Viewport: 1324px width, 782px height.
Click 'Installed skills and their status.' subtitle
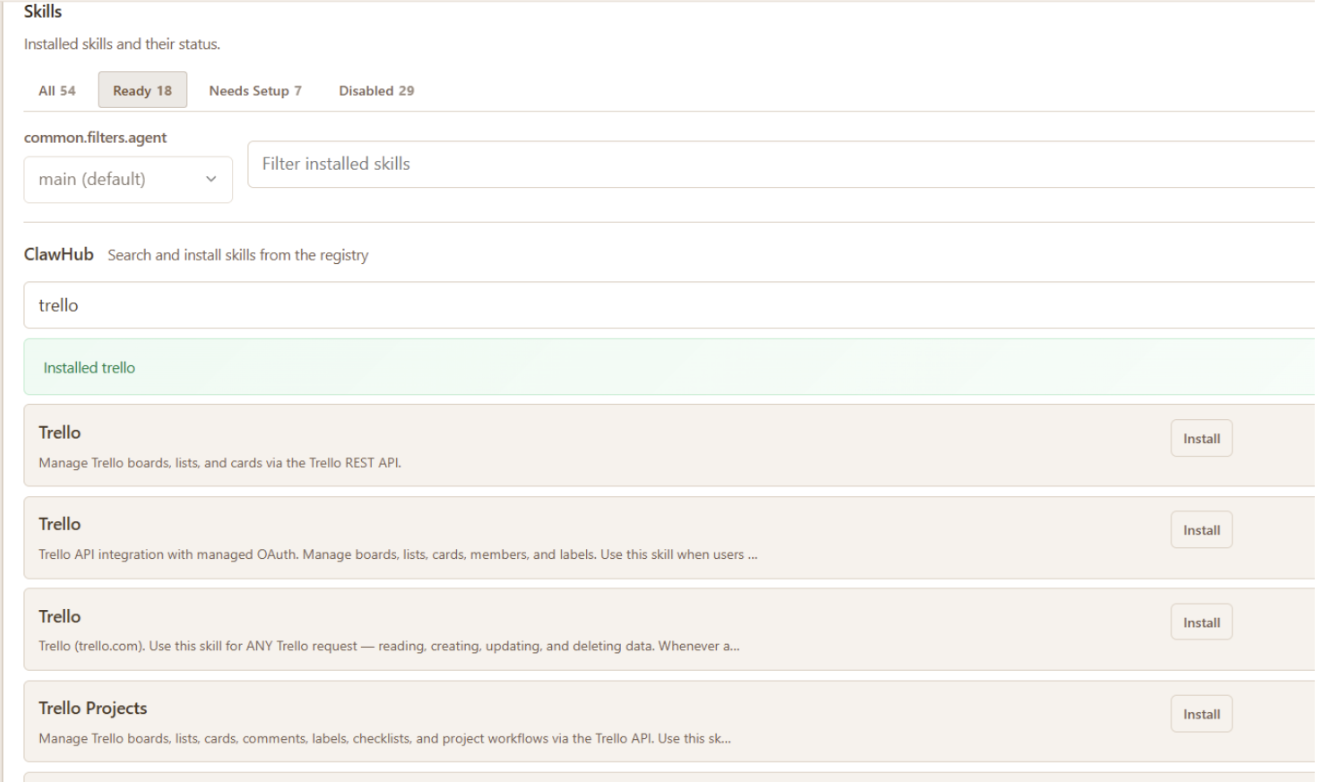[x=122, y=44]
